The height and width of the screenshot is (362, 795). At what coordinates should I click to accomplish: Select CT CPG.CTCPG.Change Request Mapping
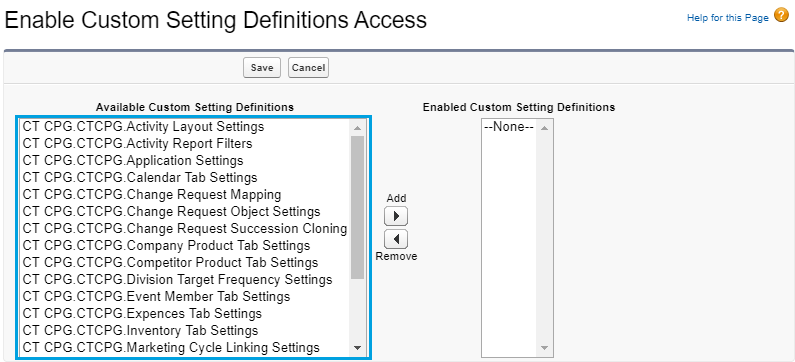coord(185,195)
